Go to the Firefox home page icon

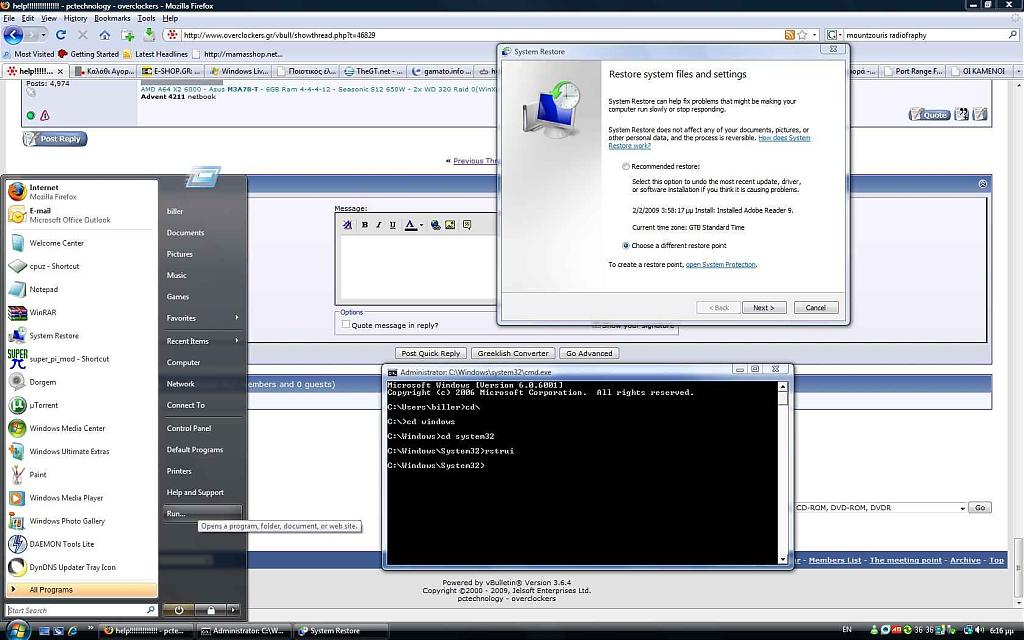pos(104,35)
